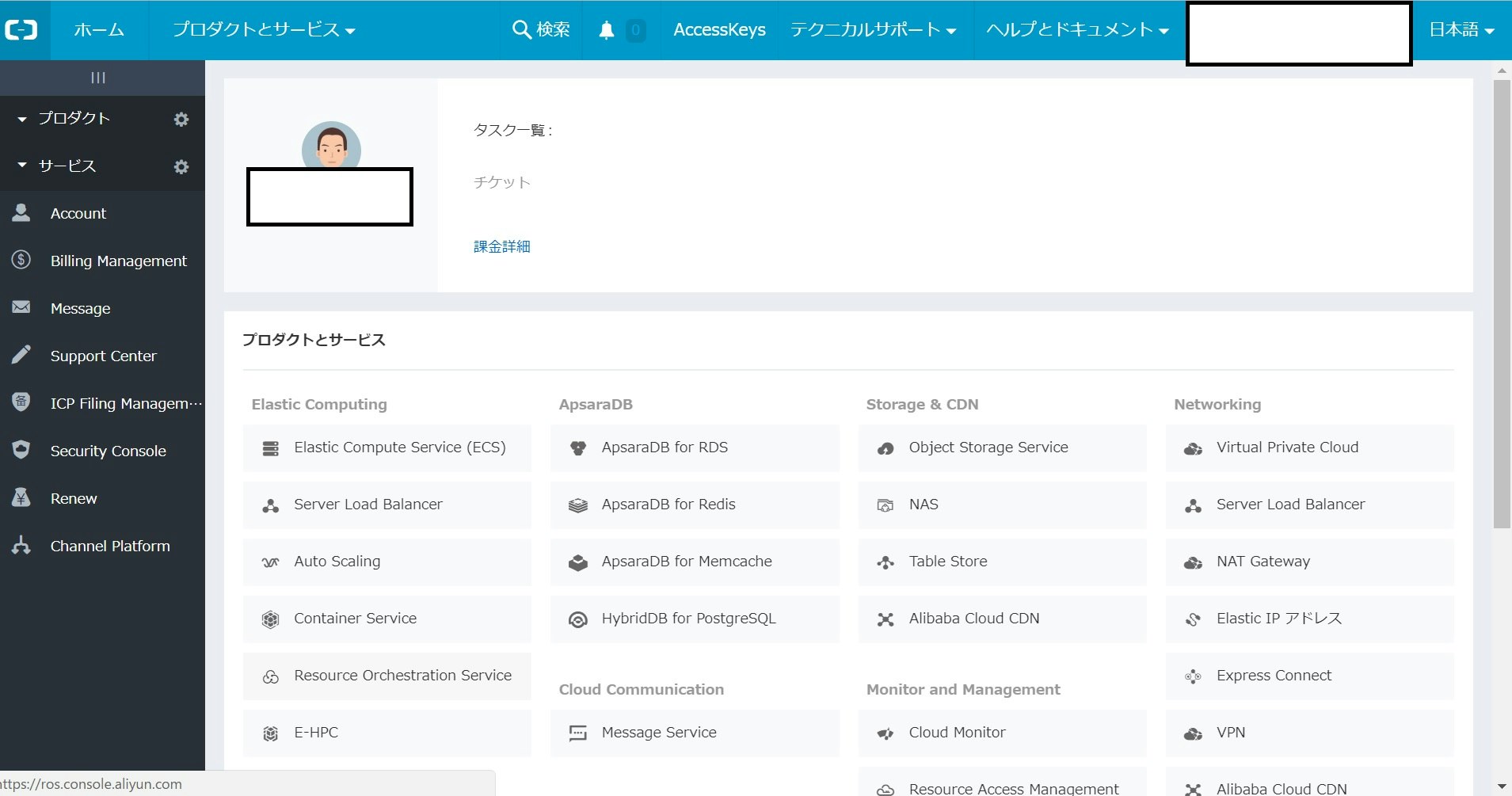Open the 課金詳細 link
Viewport: 1512px width, 796px height.
502,246
